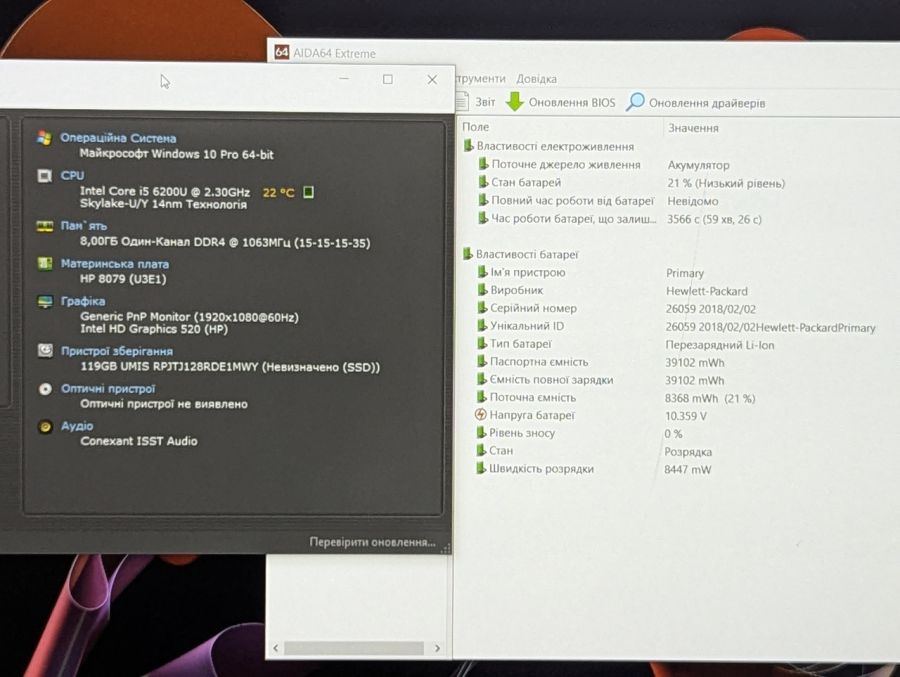Click the icon of Властивості батареї group
The width and height of the screenshot is (900, 677).
pos(468,253)
